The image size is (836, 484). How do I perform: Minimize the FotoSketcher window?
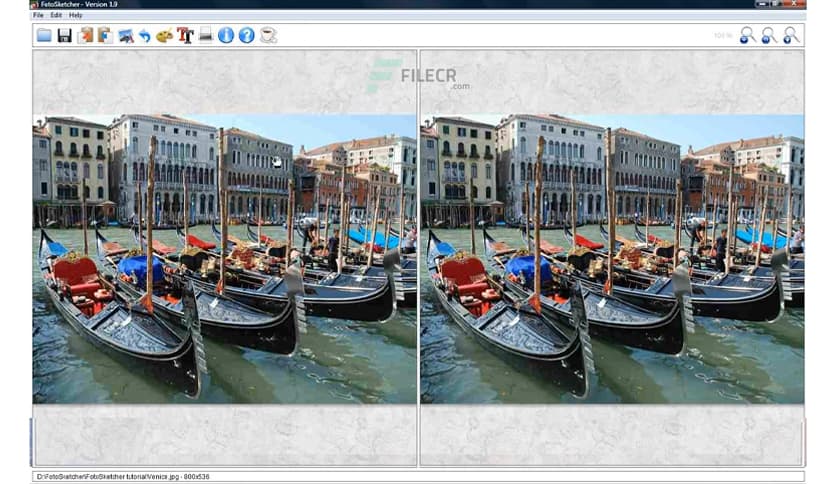click(761, 4)
